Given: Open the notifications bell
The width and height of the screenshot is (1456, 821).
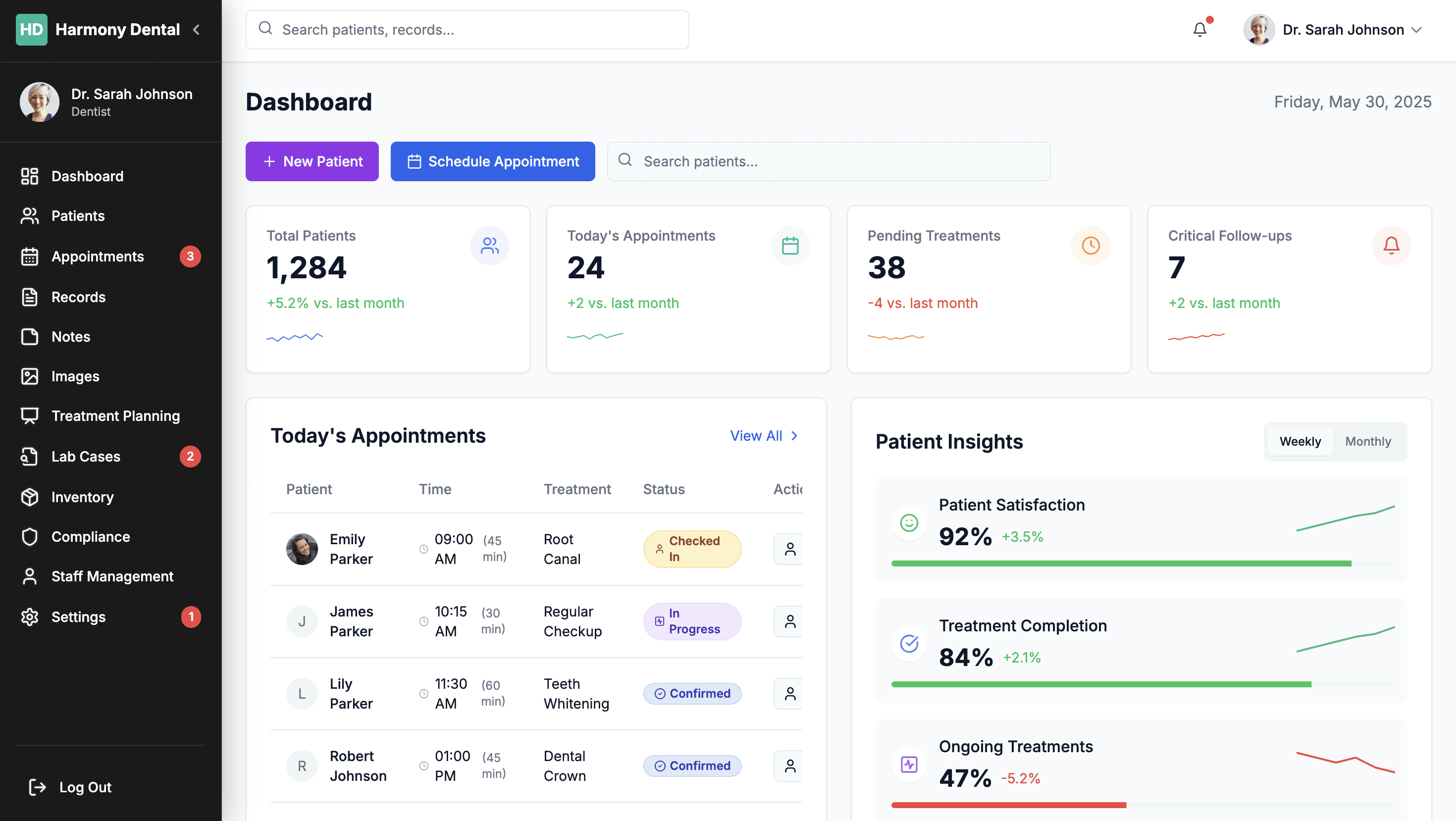Looking at the screenshot, I should pos(1199,29).
